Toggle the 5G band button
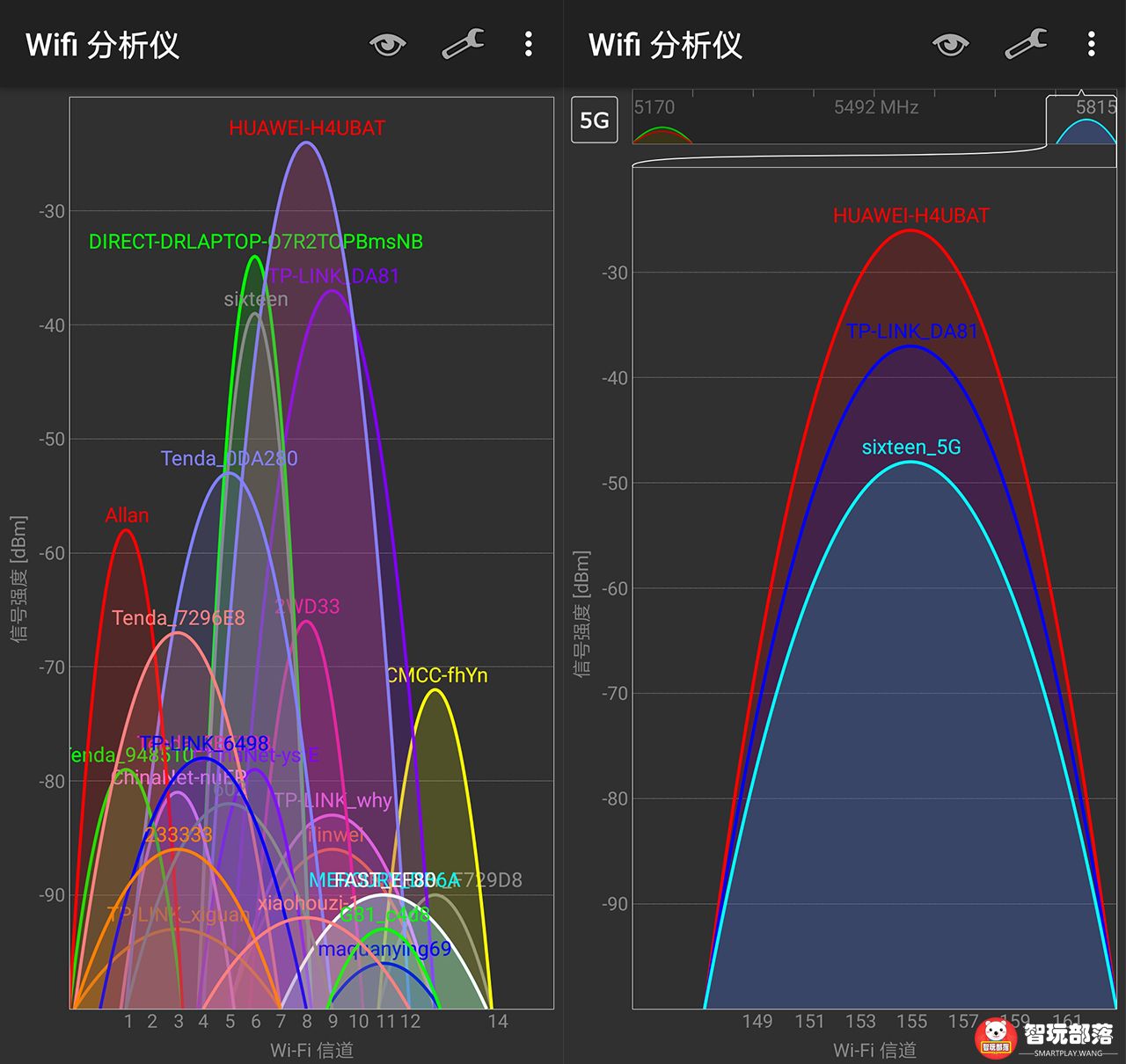 point(595,120)
